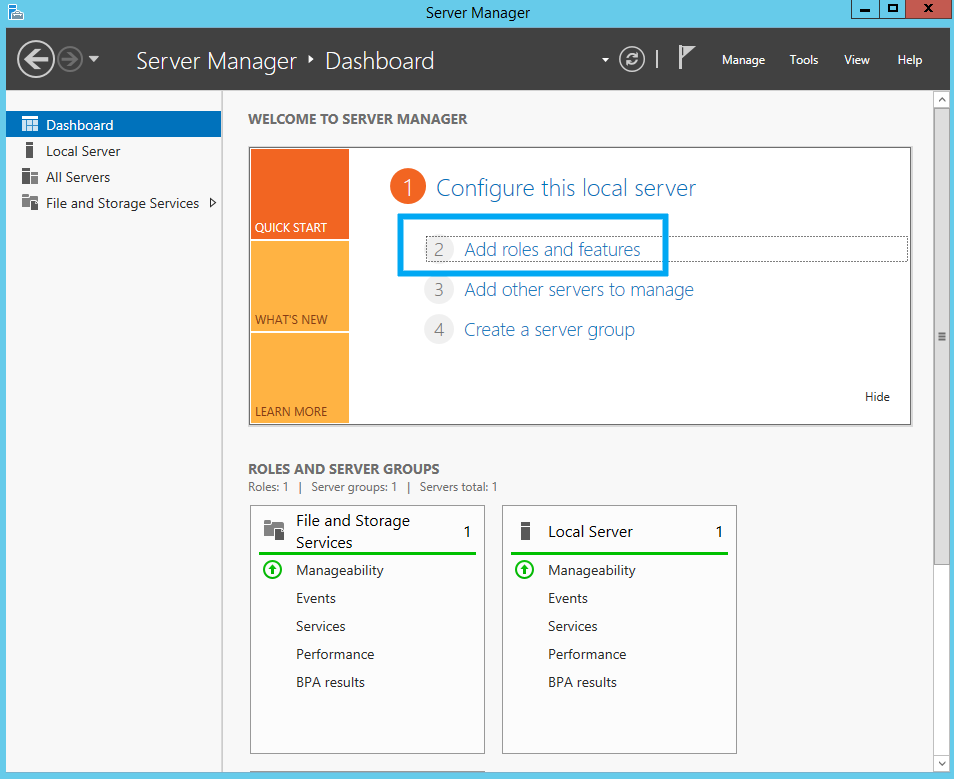Click the Server Manager icon in title bar
The image size is (954, 779).
click(x=16, y=12)
